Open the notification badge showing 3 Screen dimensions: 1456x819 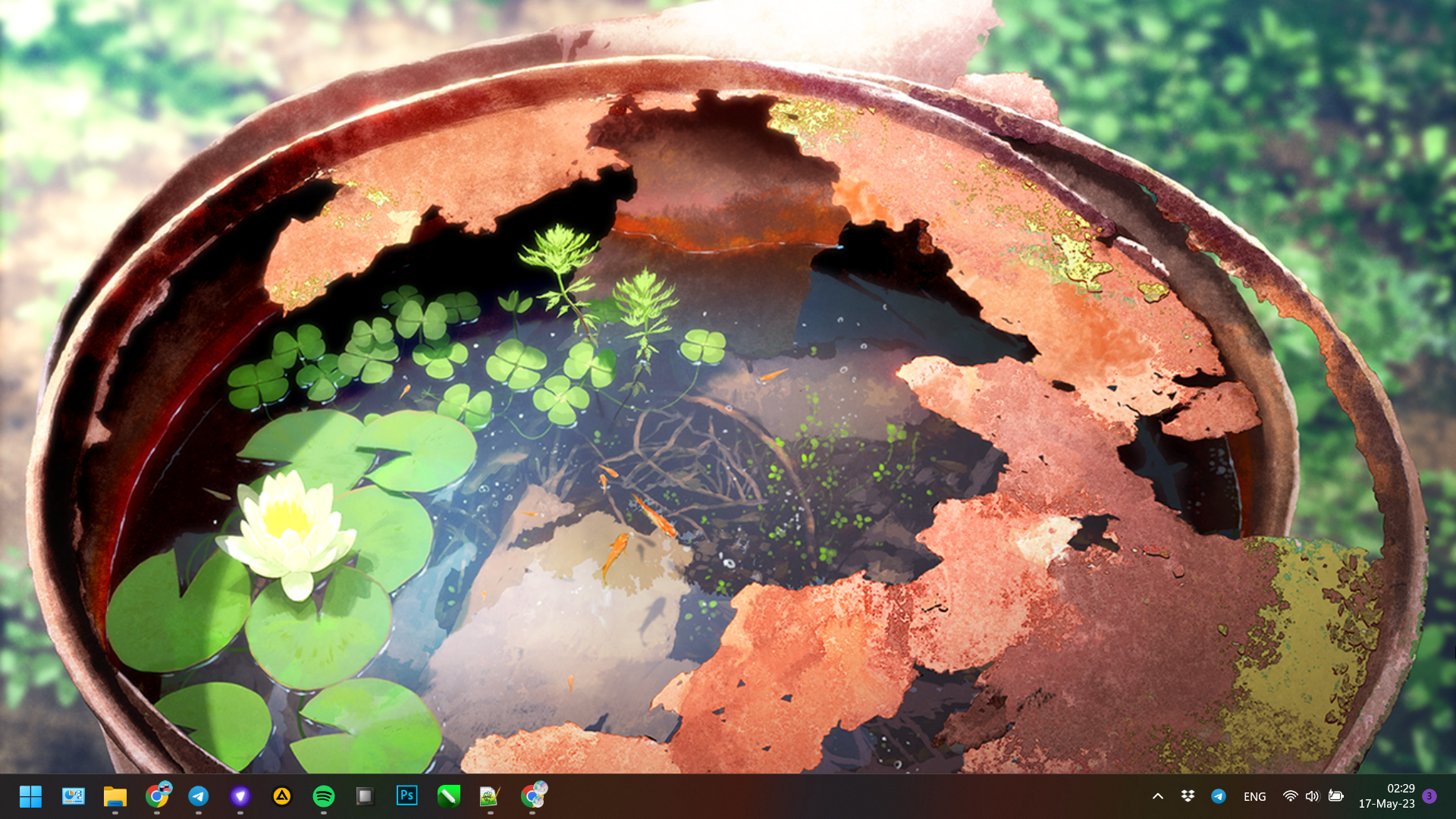tap(1429, 796)
